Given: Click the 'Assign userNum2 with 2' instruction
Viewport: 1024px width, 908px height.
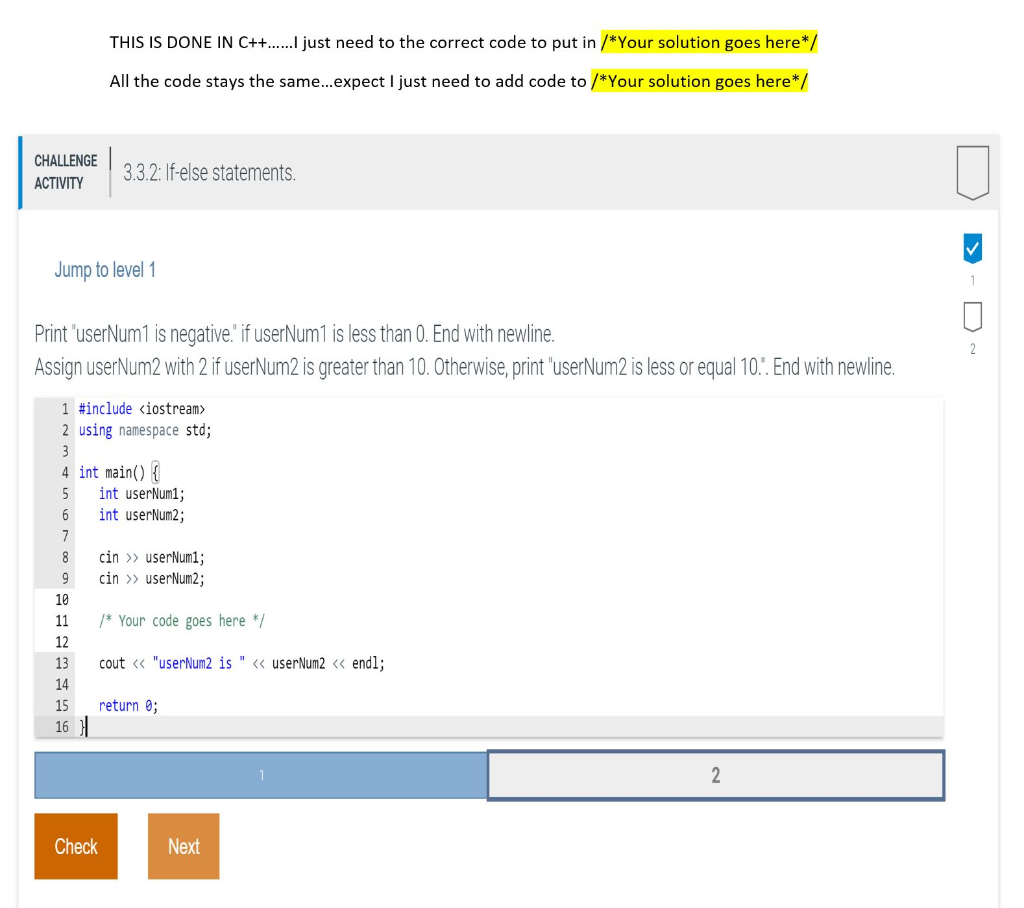Looking at the screenshot, I should [x=464, y=366].
